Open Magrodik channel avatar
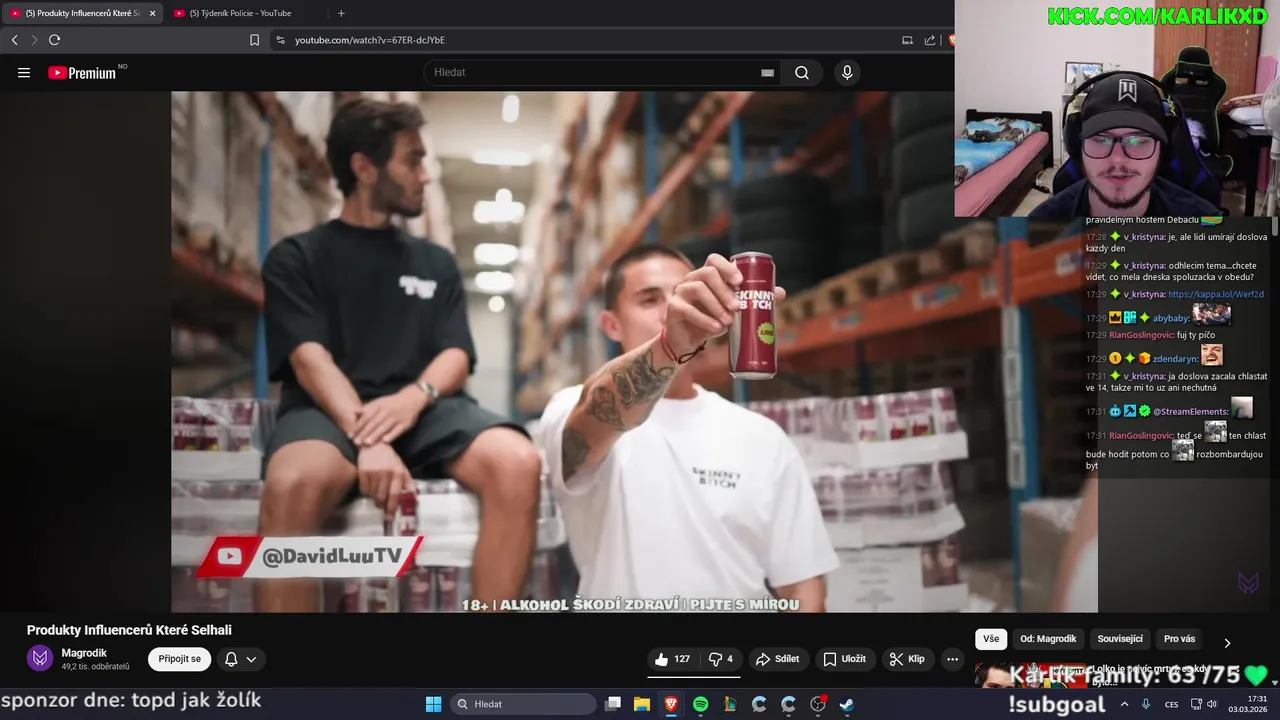 pyautogui.click(x=40, y=658)
